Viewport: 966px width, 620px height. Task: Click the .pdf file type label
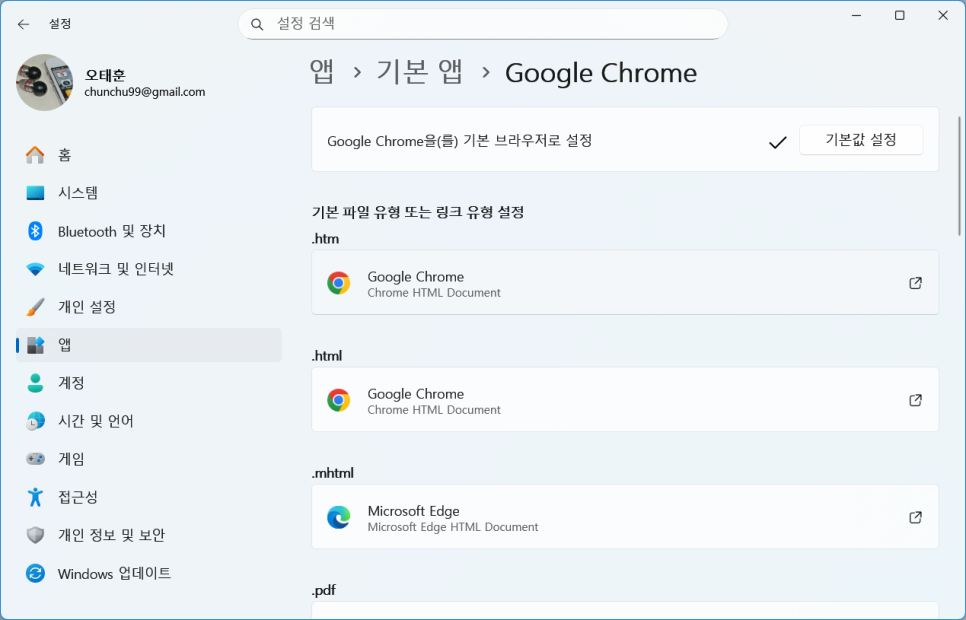[324, 590]
